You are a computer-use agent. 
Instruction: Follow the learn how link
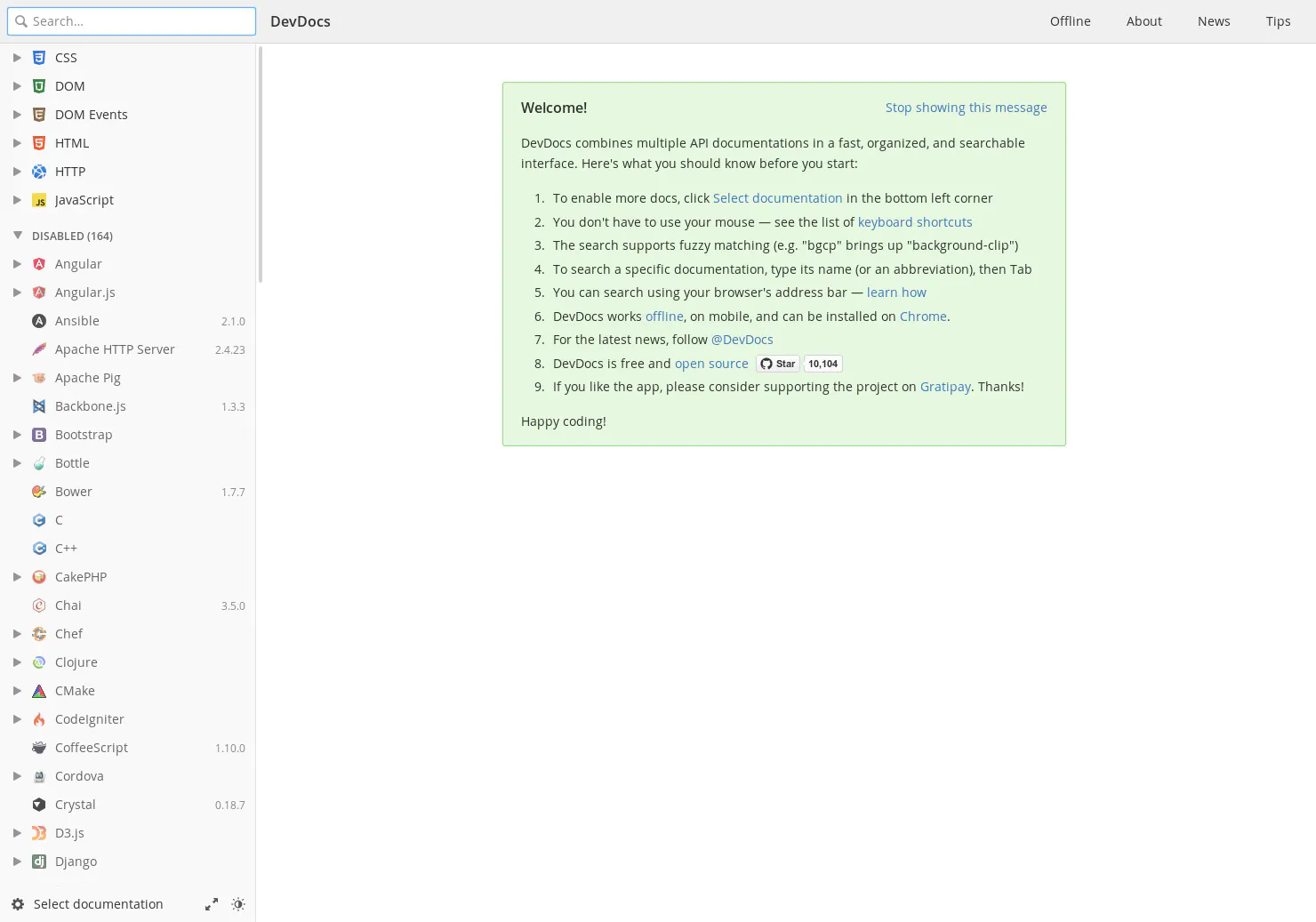tap(896, 293)
